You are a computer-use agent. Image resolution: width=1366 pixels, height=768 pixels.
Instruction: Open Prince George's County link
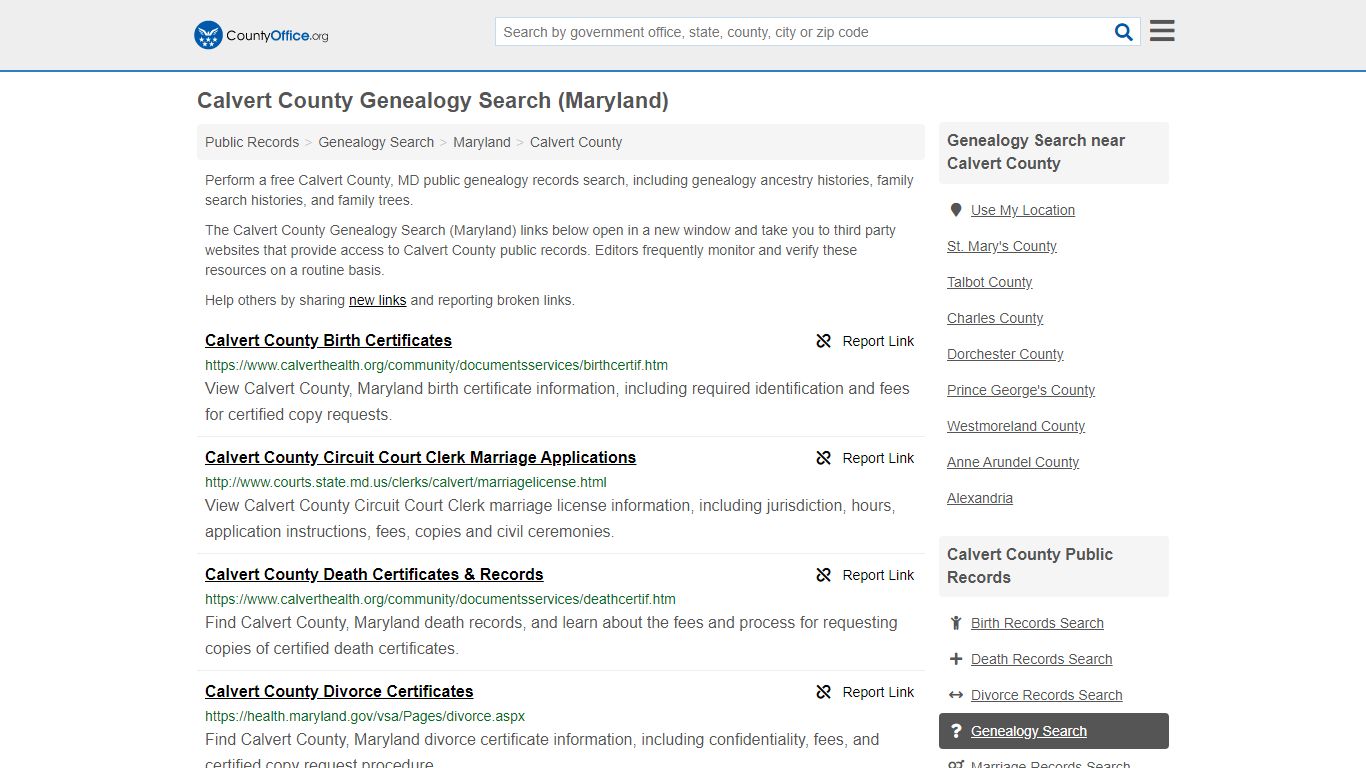pos(1021,390)
